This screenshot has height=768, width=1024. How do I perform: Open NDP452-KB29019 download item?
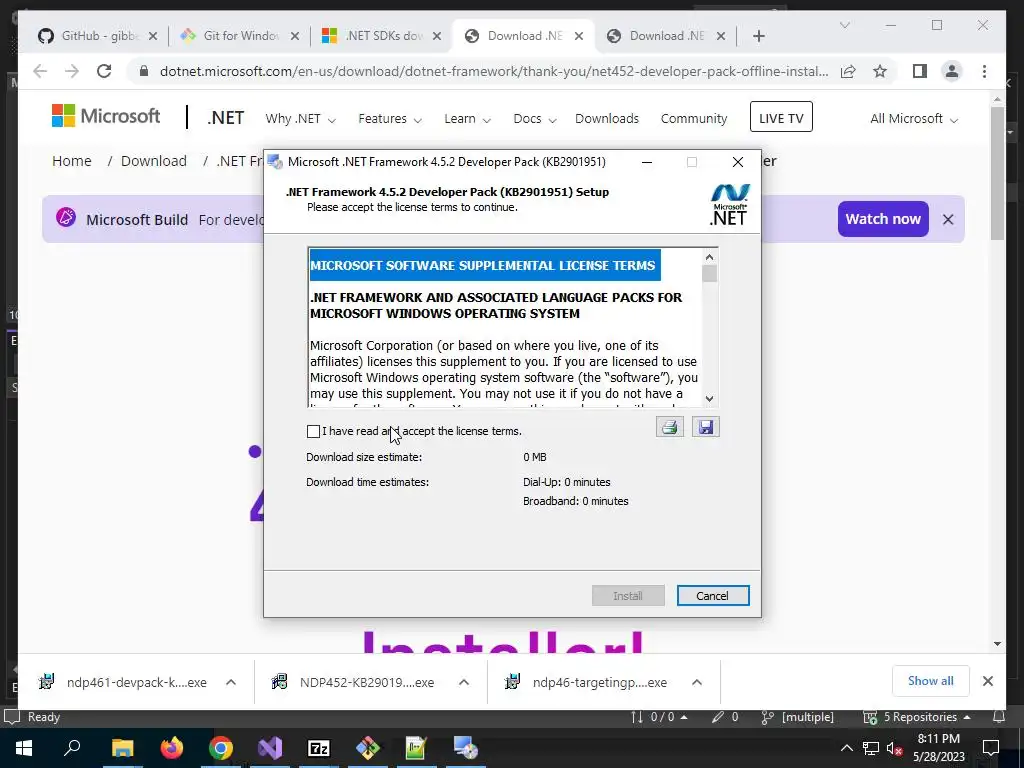(x=355, y=682)
